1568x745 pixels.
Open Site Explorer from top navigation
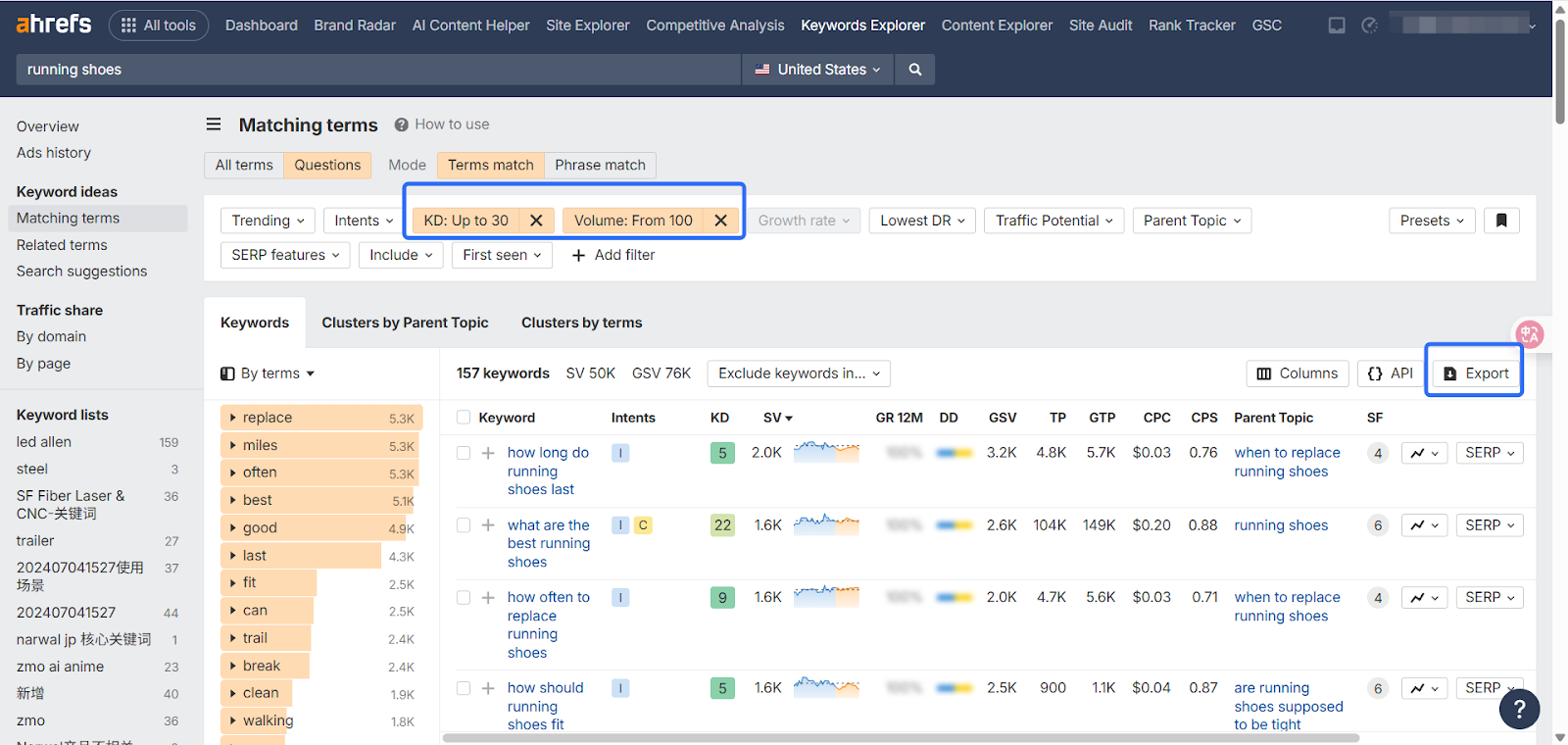pyautogui.click(x=587, y=25)
